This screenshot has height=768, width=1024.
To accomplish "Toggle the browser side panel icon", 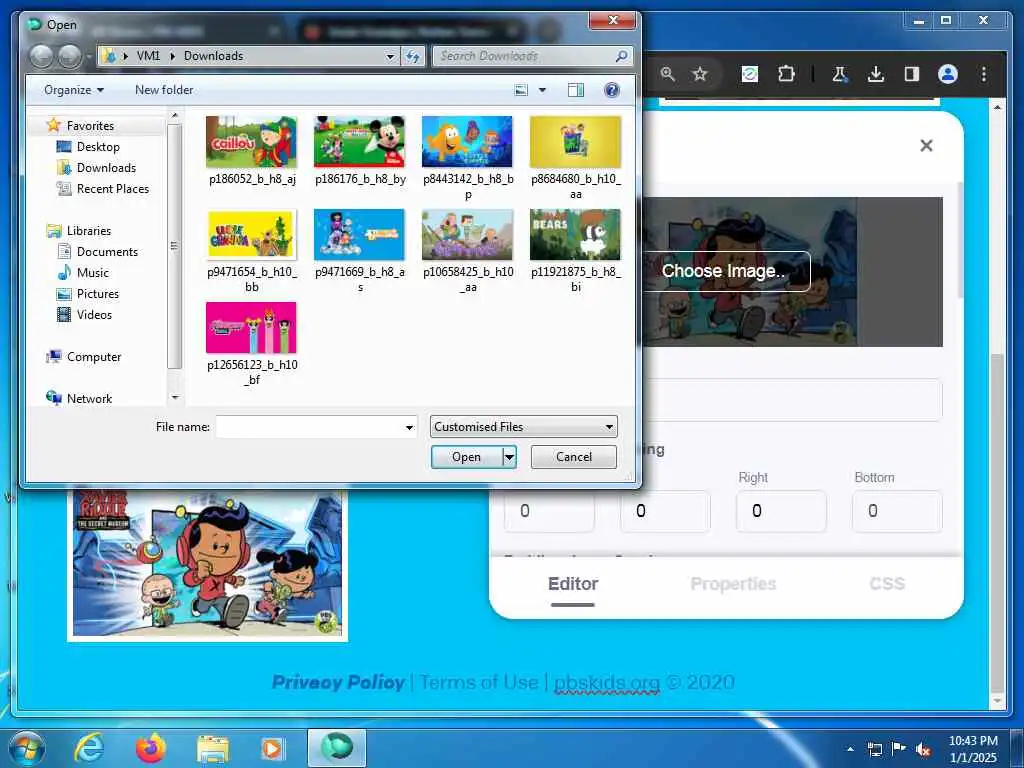I will click(912, 74).
